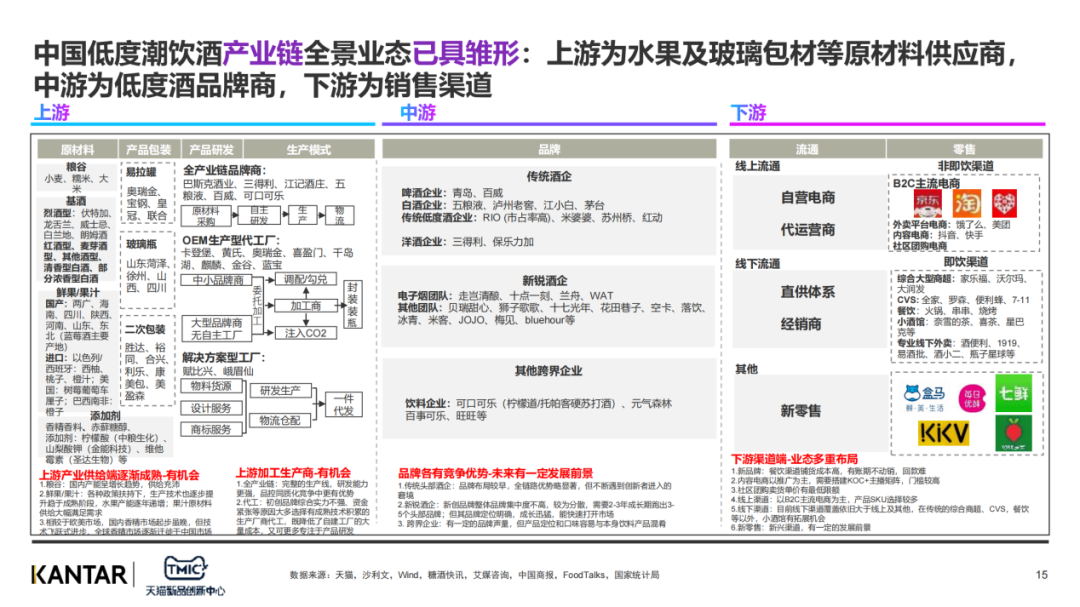Select the 生产模式 column header

click(309, 150)
